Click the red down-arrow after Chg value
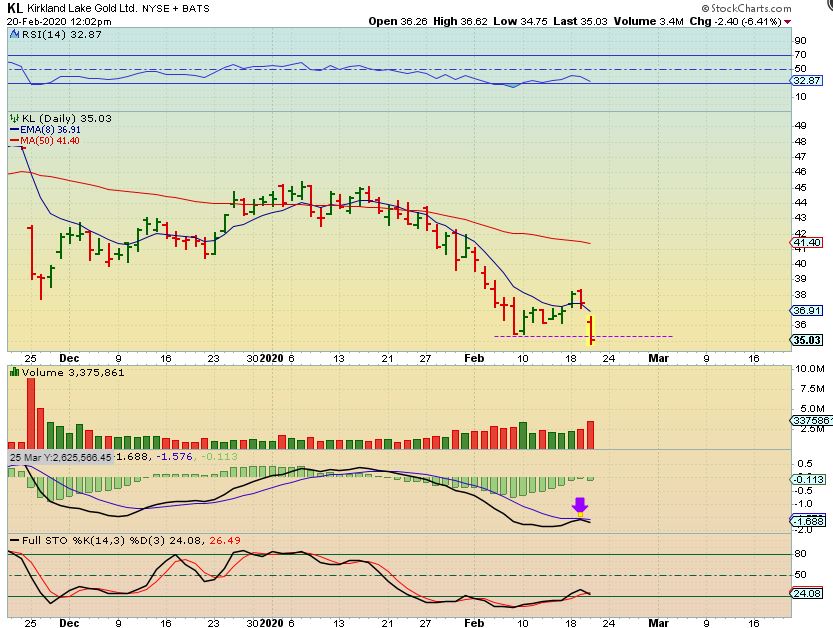The width and height of the screenshot is (833, 628). coord(787,22)
